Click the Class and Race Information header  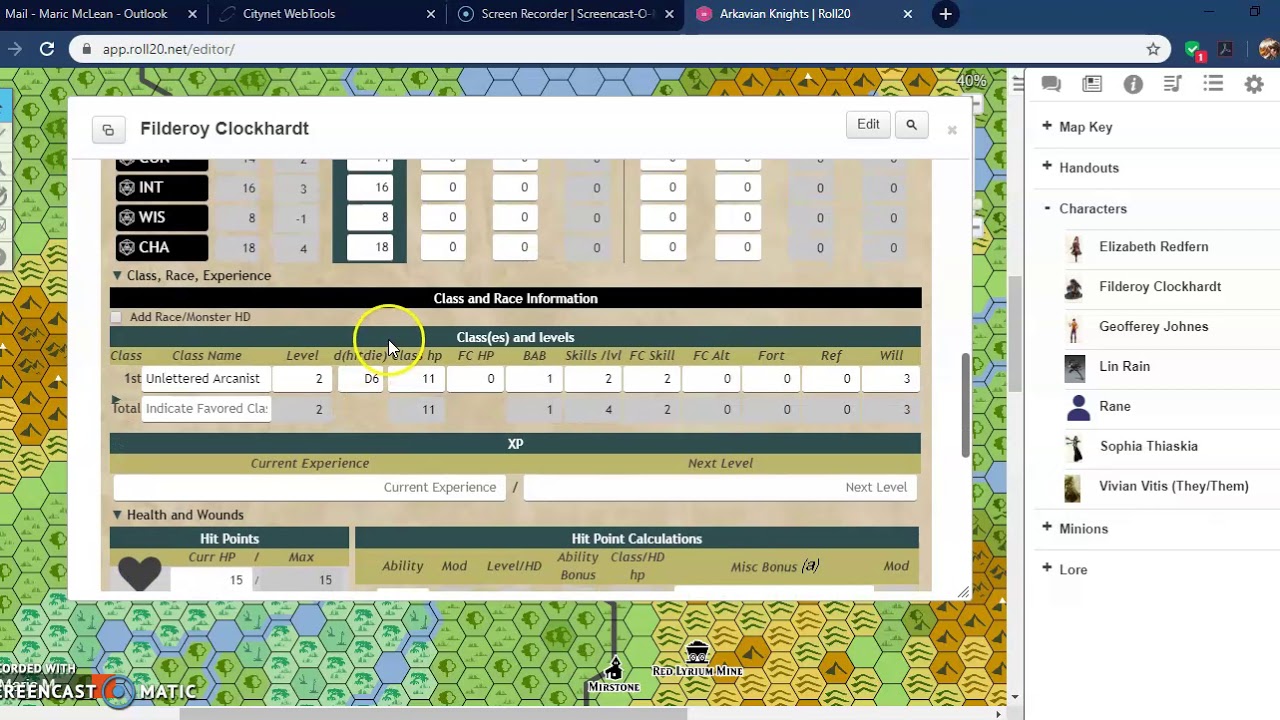[x=515, y=299]
